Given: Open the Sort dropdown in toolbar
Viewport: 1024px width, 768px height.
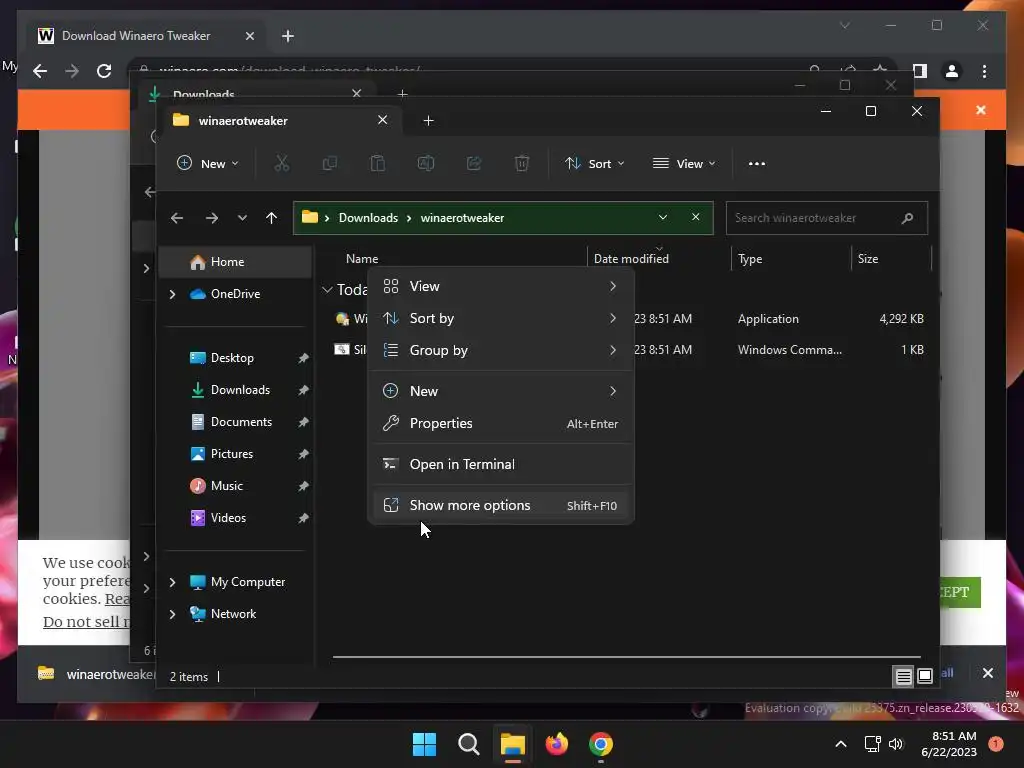Looking at the screenshot, I should click(595, 163).
